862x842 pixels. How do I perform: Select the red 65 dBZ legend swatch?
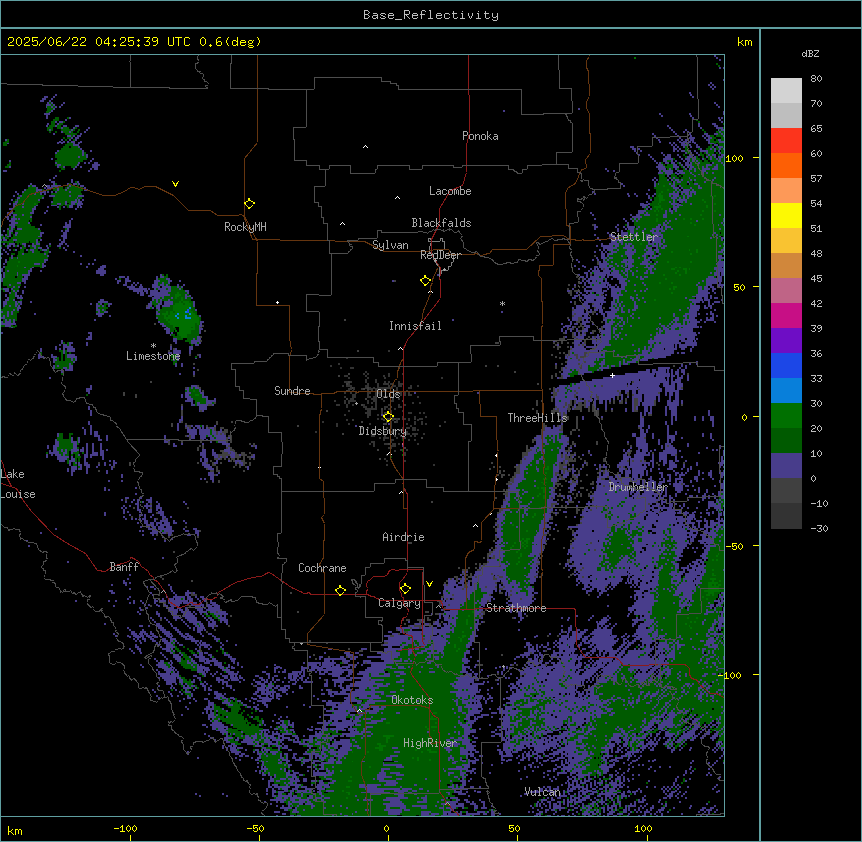coord(786,140)
